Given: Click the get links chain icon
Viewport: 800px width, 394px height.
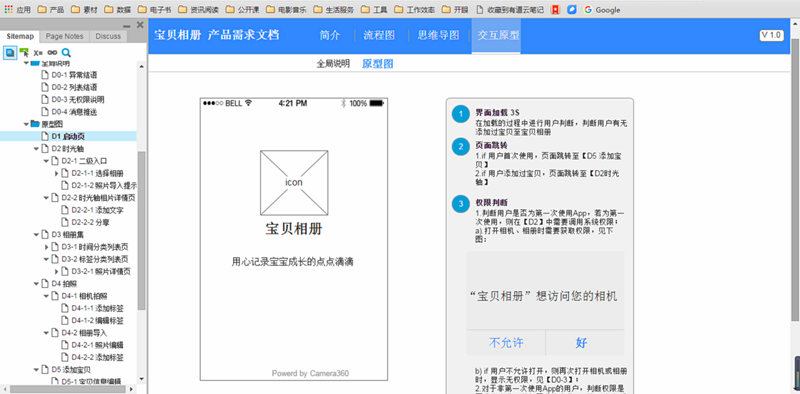Looking at the screenshot, I should click(x=53, y=53).
